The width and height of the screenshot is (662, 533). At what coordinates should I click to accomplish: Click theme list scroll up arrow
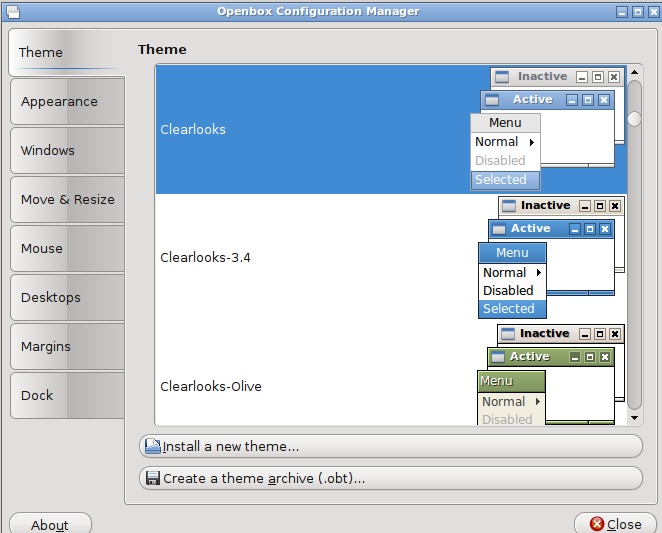point(634,72)
